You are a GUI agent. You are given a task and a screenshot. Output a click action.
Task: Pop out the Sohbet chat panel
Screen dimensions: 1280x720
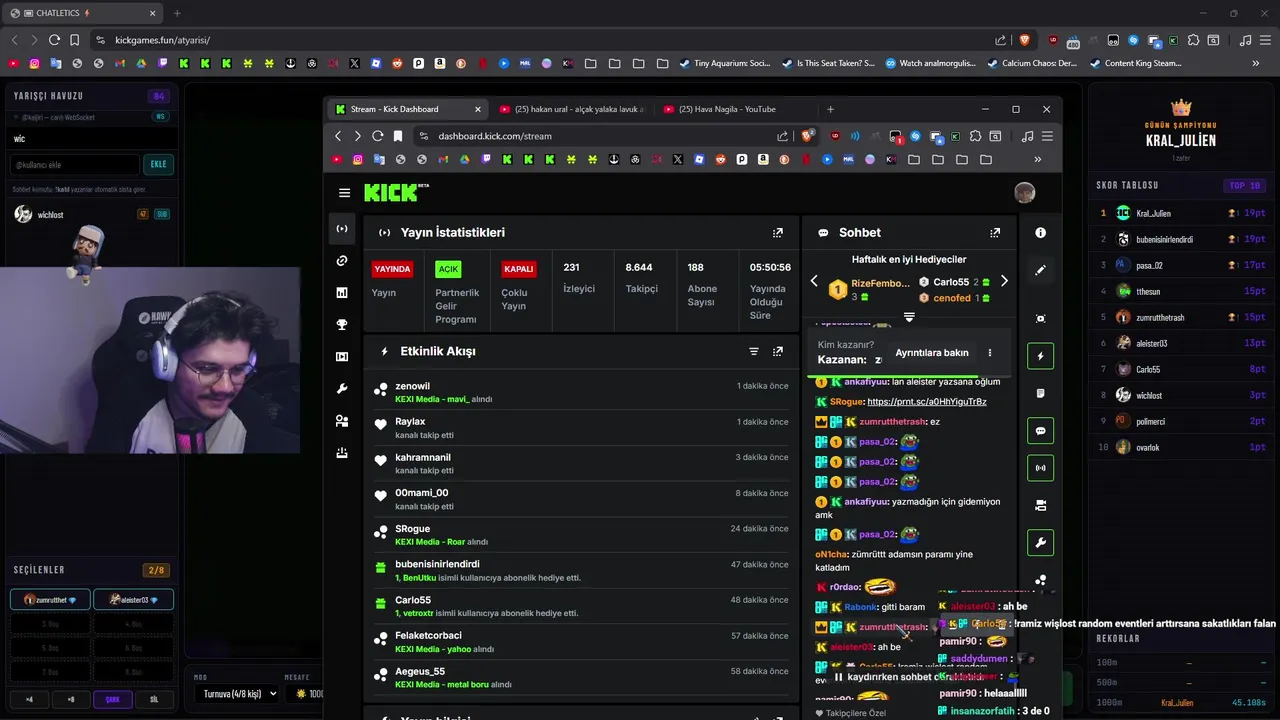[995, 232]
